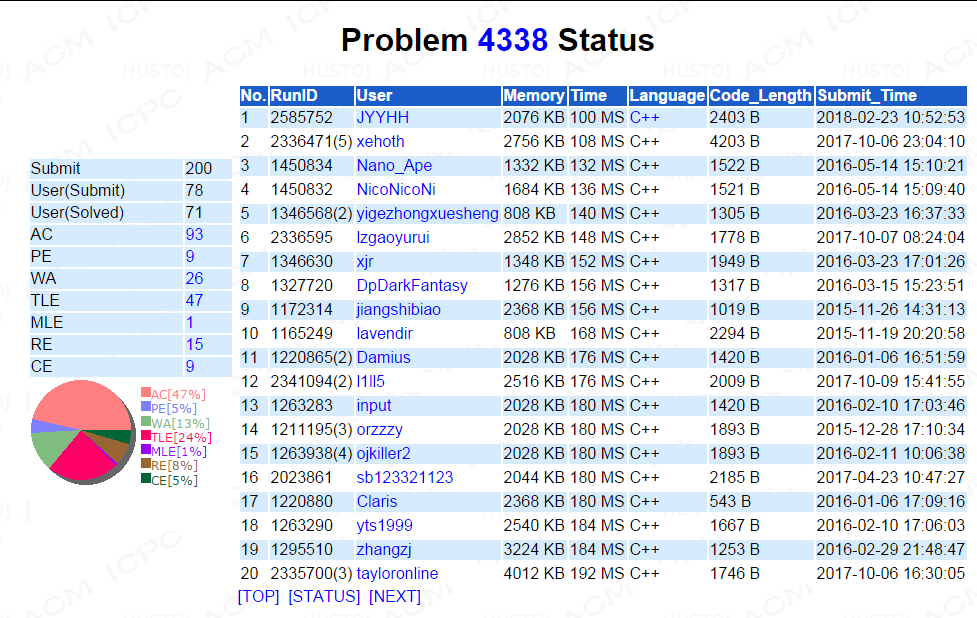Click the Memory column header
Viewport: 977px width, 618px height.
pyautogui.click(x=534, y=95)
